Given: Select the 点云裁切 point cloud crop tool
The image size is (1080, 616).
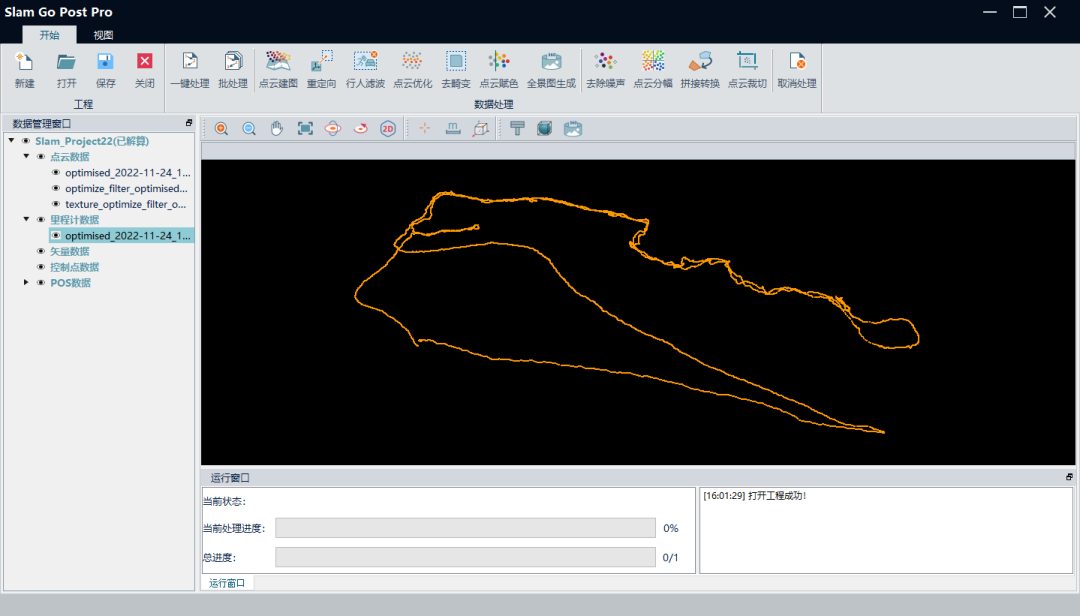Looking at the screenshot, I should coord(747,62).
